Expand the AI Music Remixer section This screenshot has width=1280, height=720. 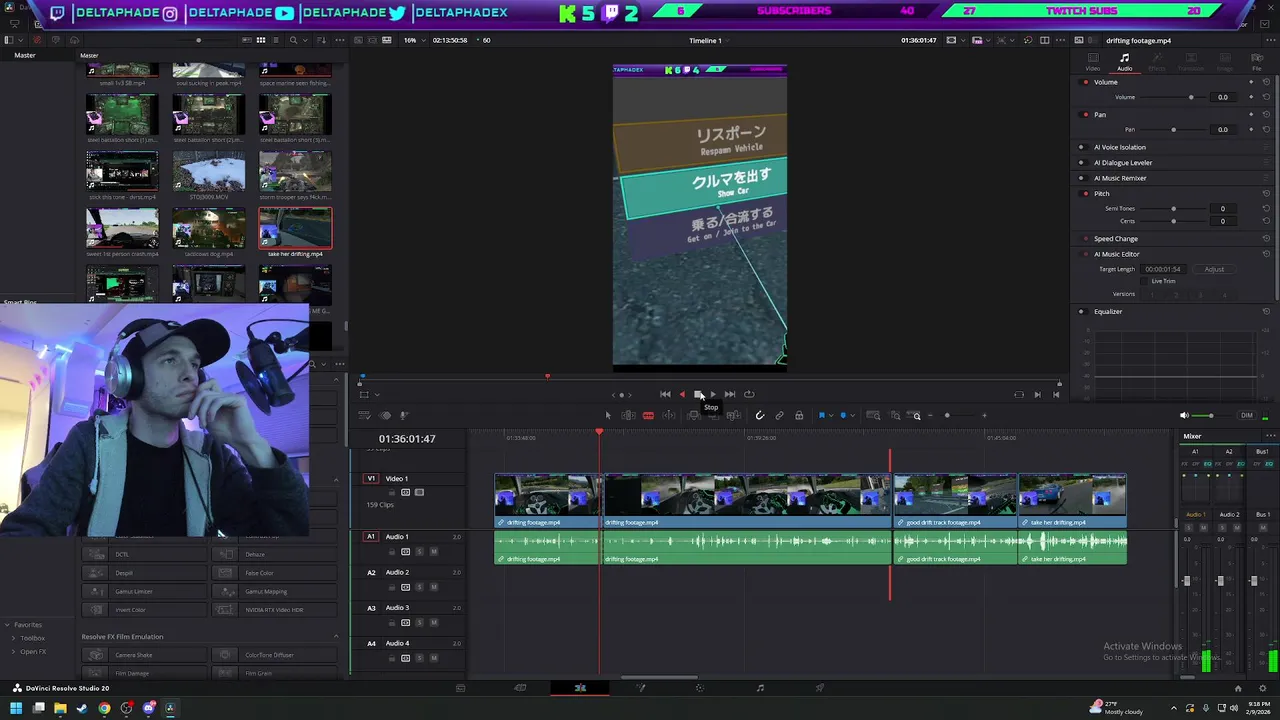pos(1120,178)
